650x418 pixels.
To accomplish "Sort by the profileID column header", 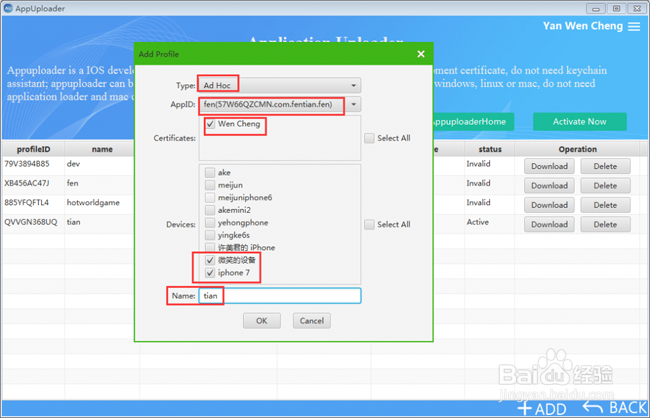I will pos(33,149).
